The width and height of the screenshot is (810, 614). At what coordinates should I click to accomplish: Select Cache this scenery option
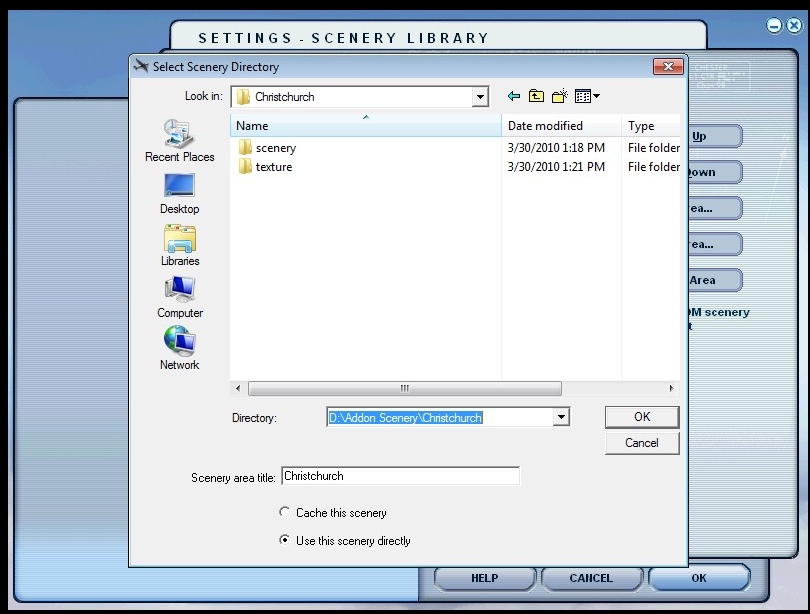[285, 513]
